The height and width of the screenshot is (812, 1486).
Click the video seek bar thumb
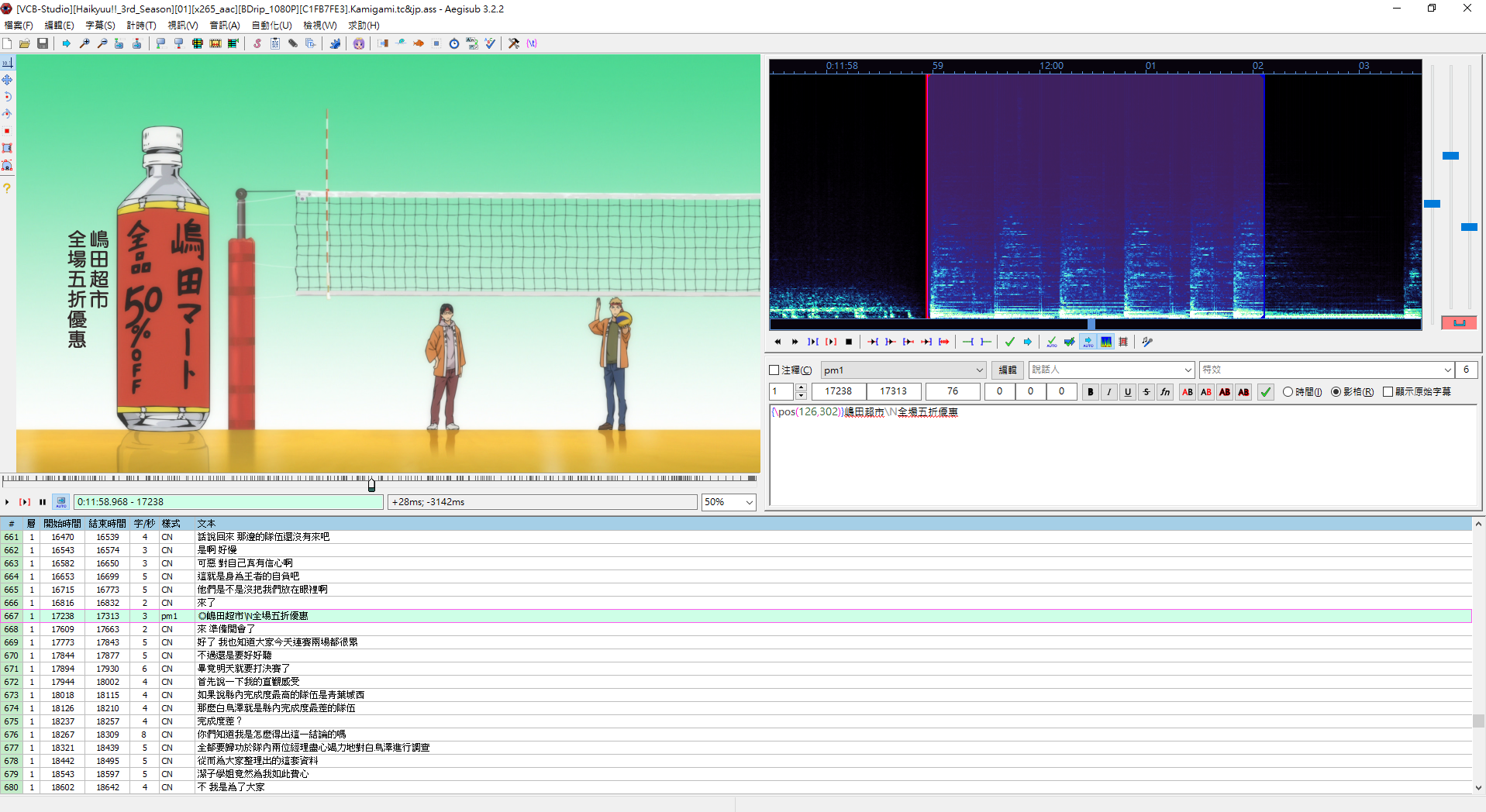[x=371, y=485]
